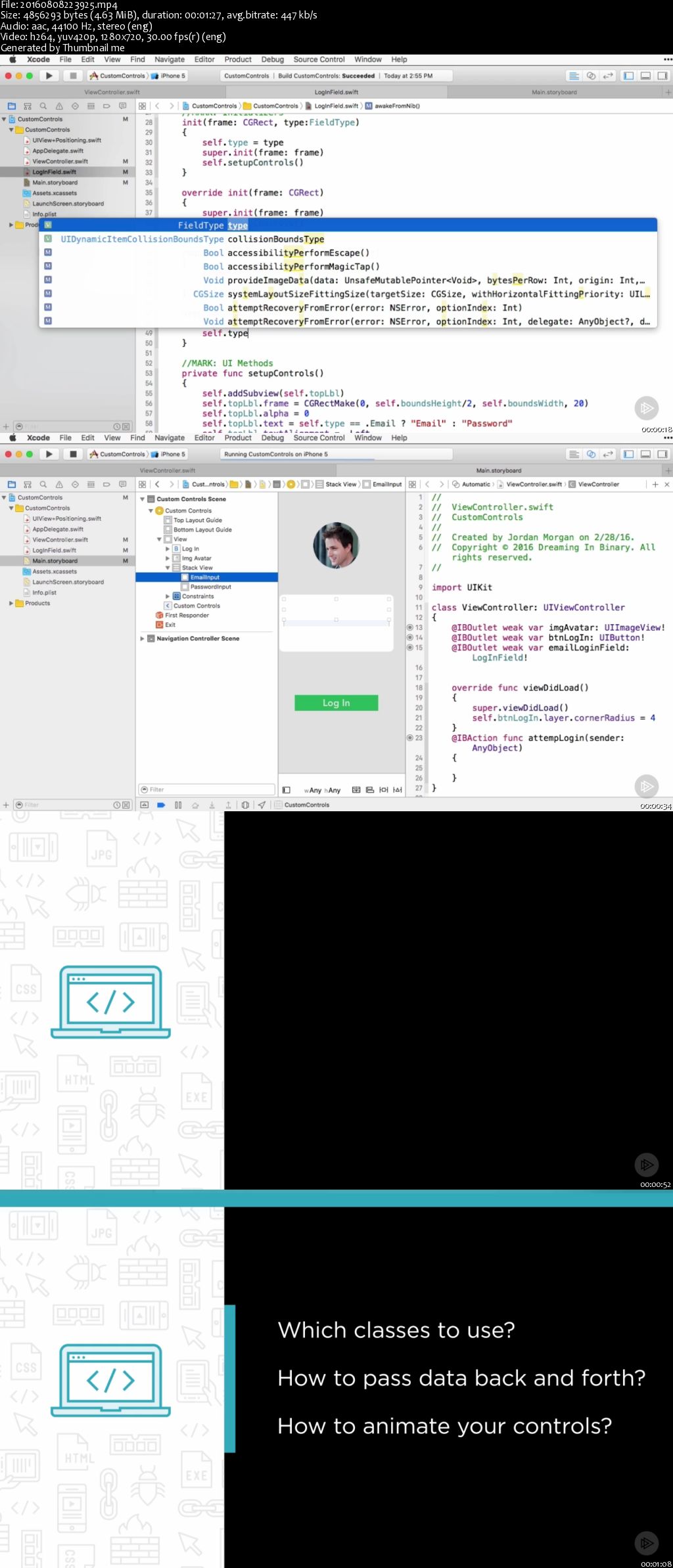The height and width of the screenshot is (1568, 673).
Task: Open Report navigator icon in storyboard frame sidebar
Action: pos(122,484)
